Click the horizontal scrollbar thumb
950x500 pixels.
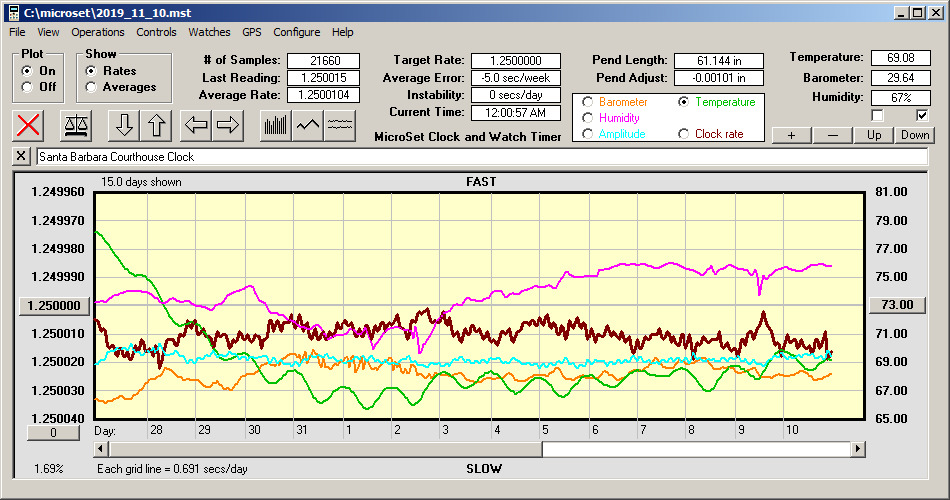[x=325, y=449]
